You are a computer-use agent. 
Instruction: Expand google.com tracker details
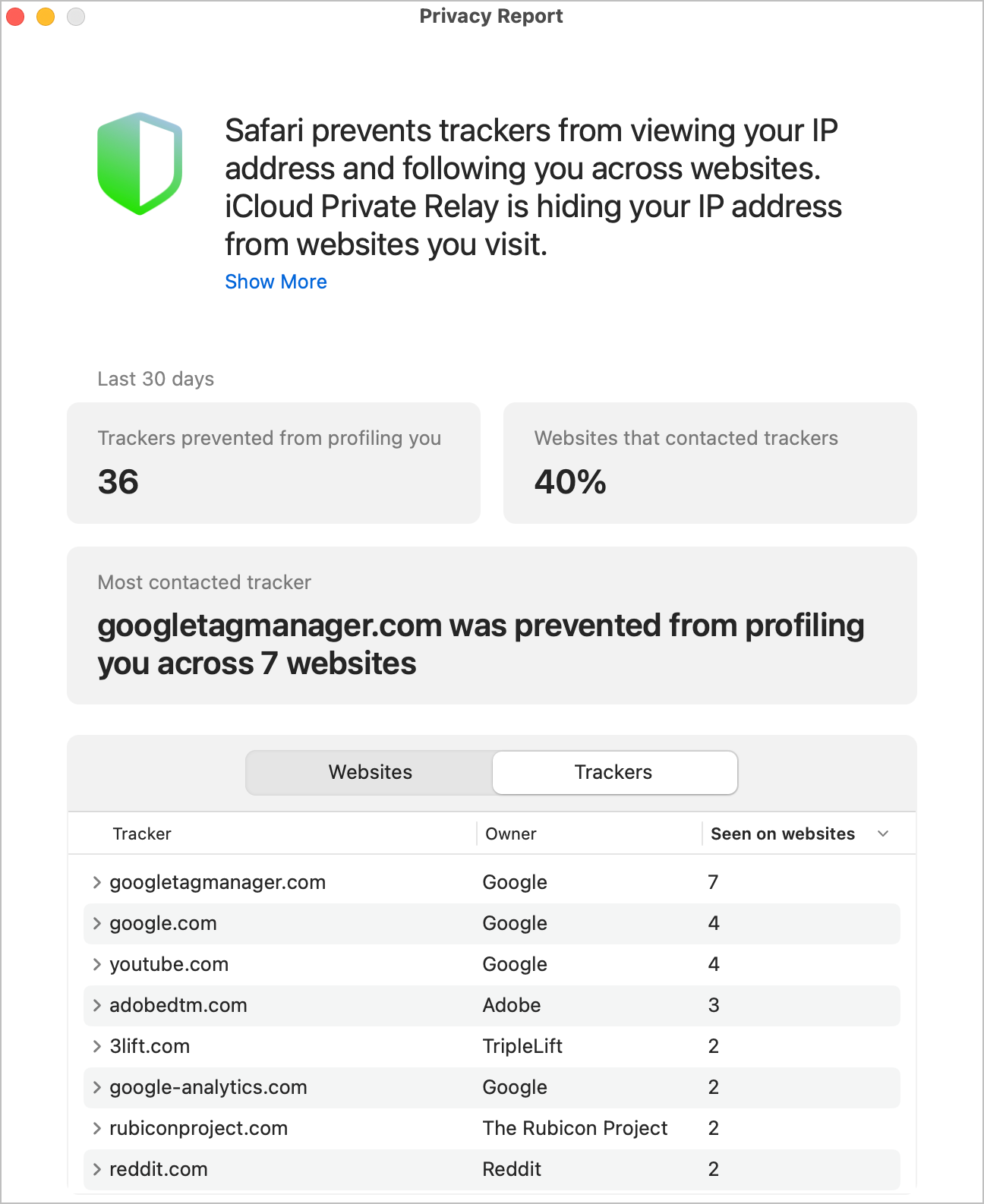click(97, 923)
